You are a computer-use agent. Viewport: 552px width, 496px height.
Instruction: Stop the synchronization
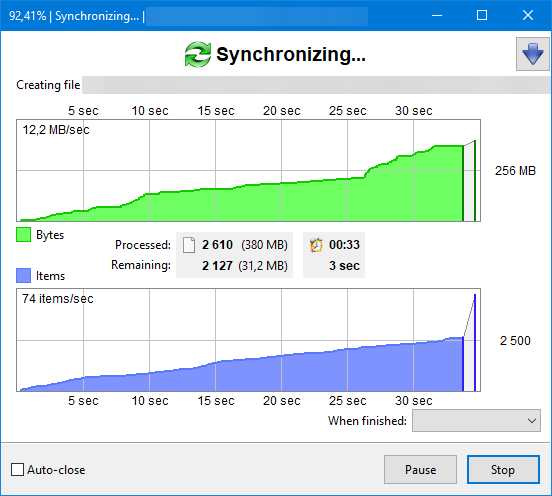pos(503,470)
